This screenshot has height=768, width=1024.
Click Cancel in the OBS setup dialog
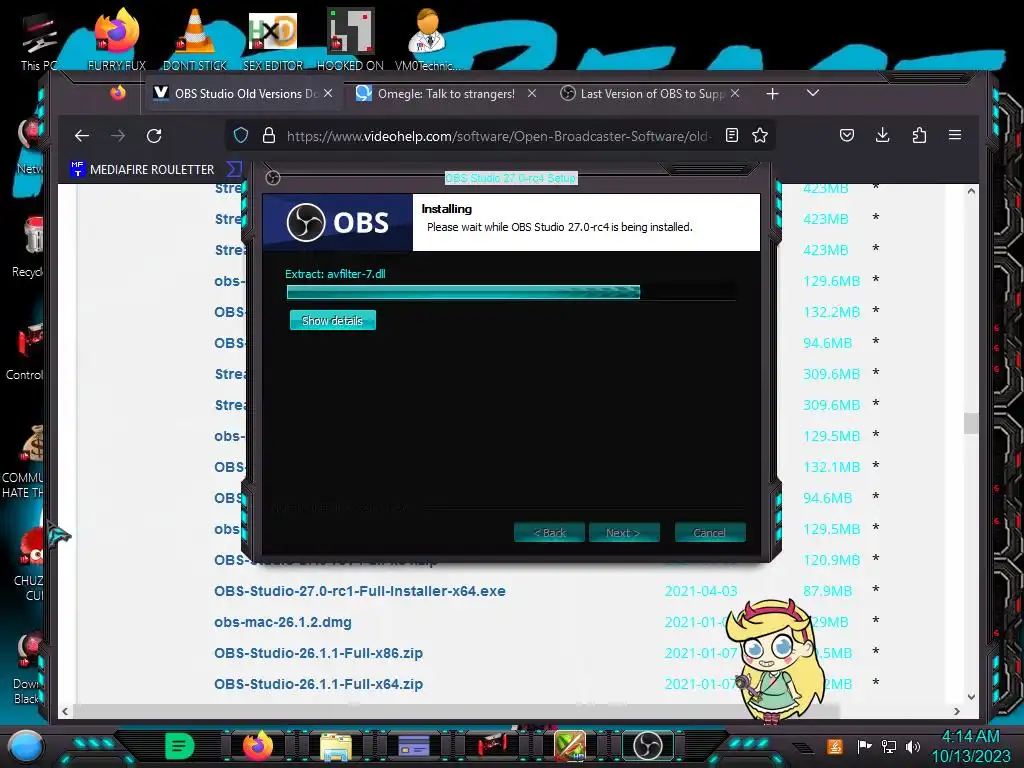(x=709, y=532)
